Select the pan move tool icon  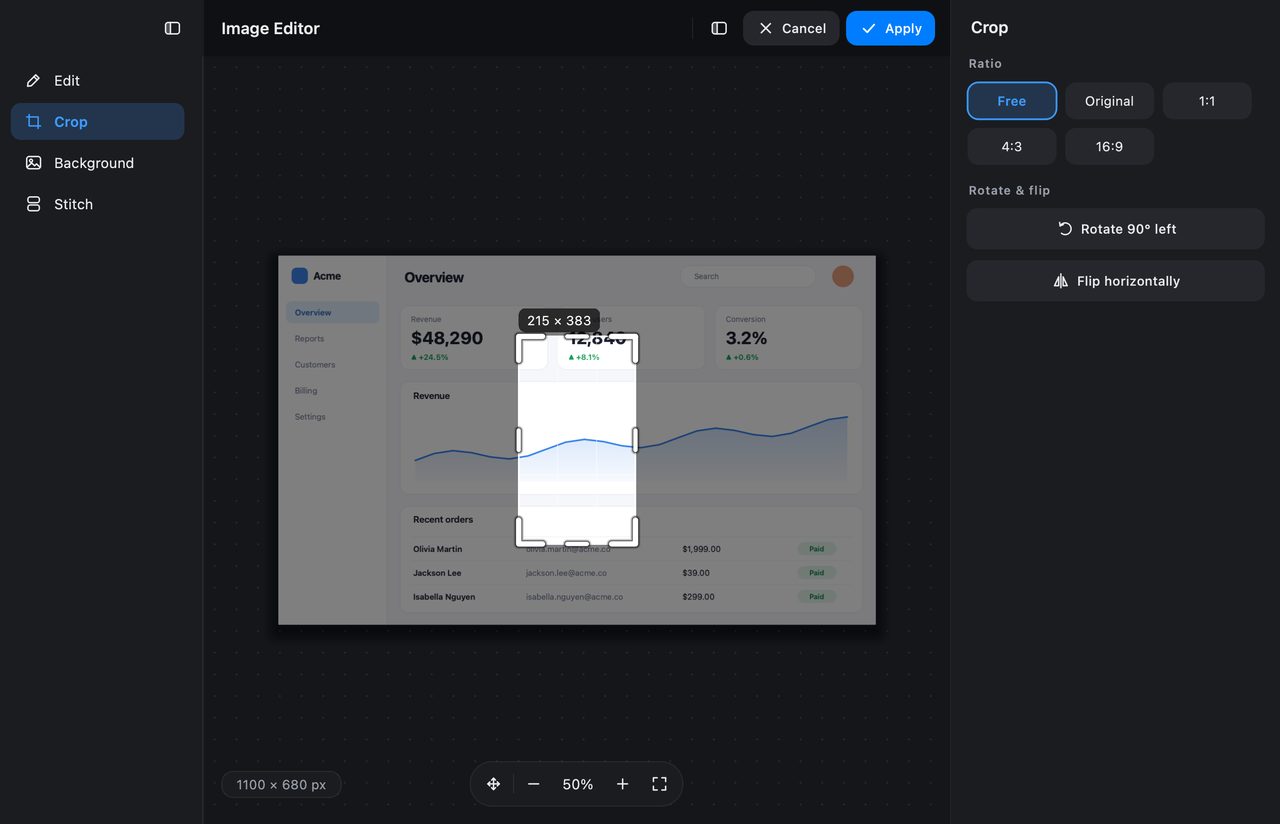pyautogui.click(x=493, y=784)
